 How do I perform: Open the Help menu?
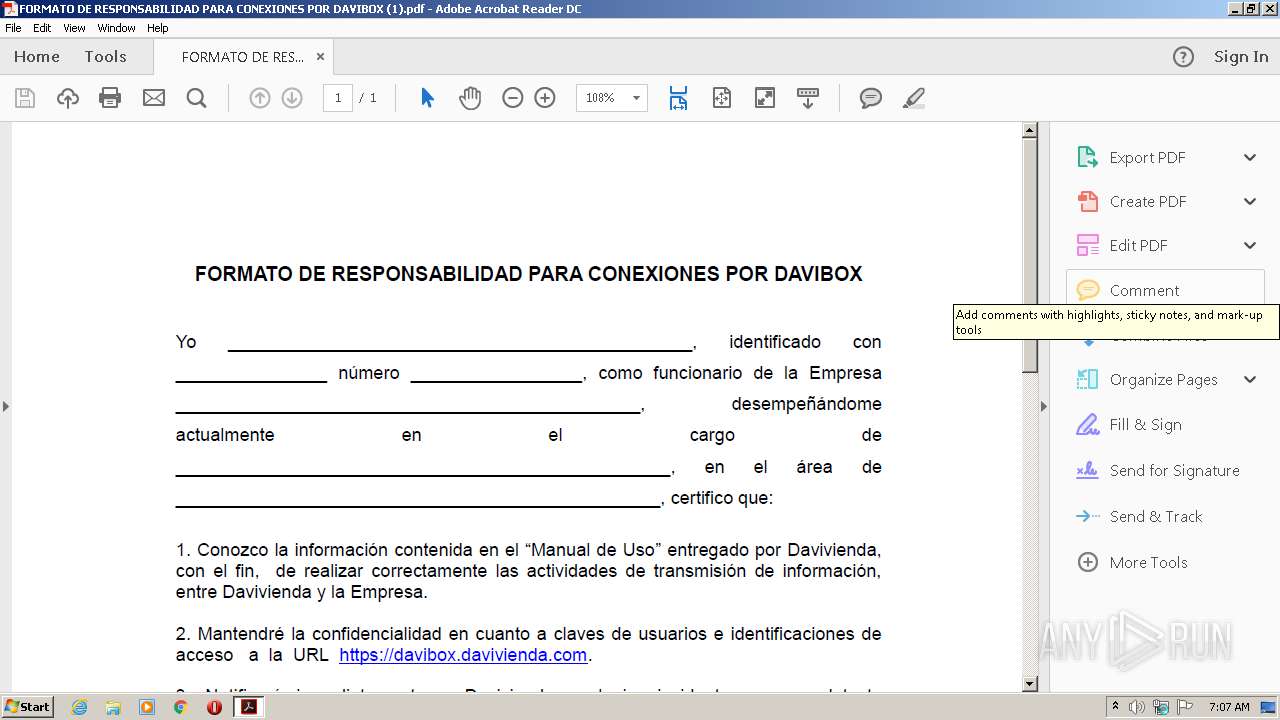click(158, 28)
